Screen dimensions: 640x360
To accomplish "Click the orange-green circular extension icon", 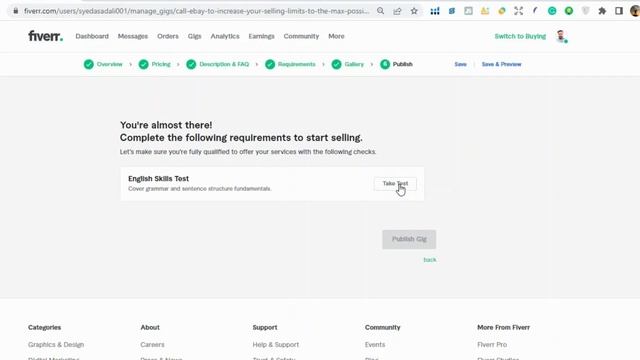I will tap(502, 11).
